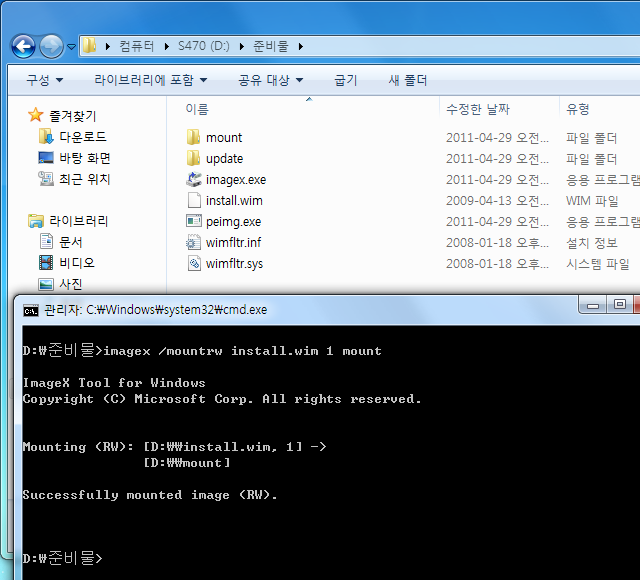Viewport: 640px width, 580px height.
Task: Open cmd window system menu icon
Action: coord(31,311)
